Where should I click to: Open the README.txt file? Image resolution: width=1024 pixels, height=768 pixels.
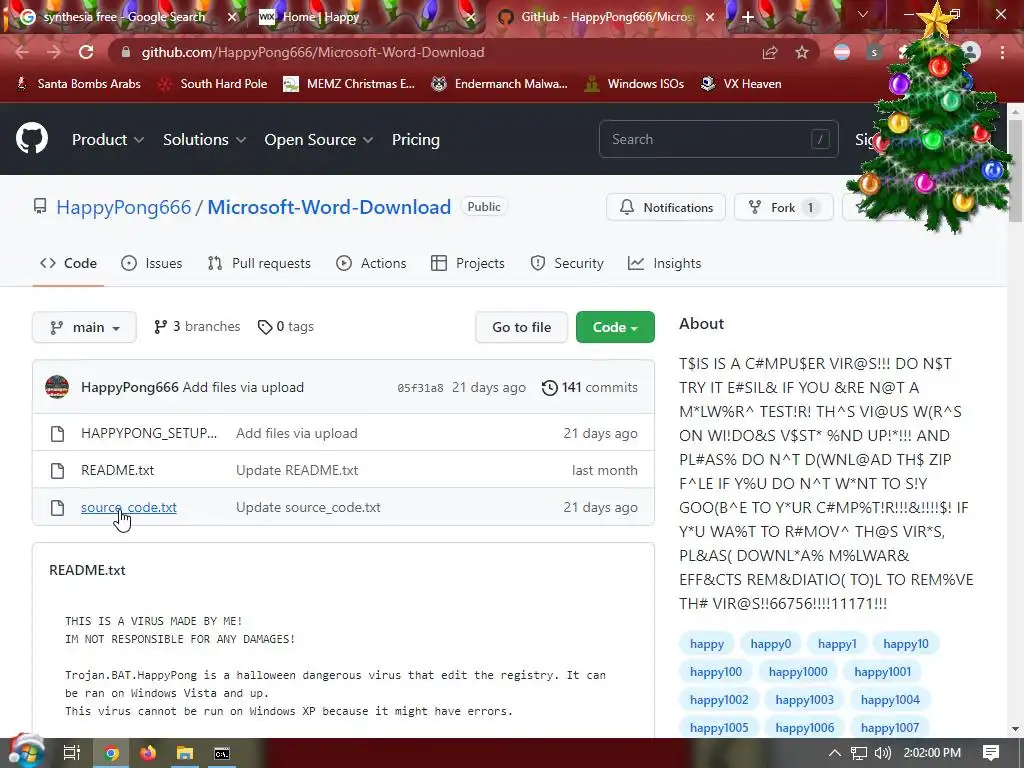pos(118,470)
